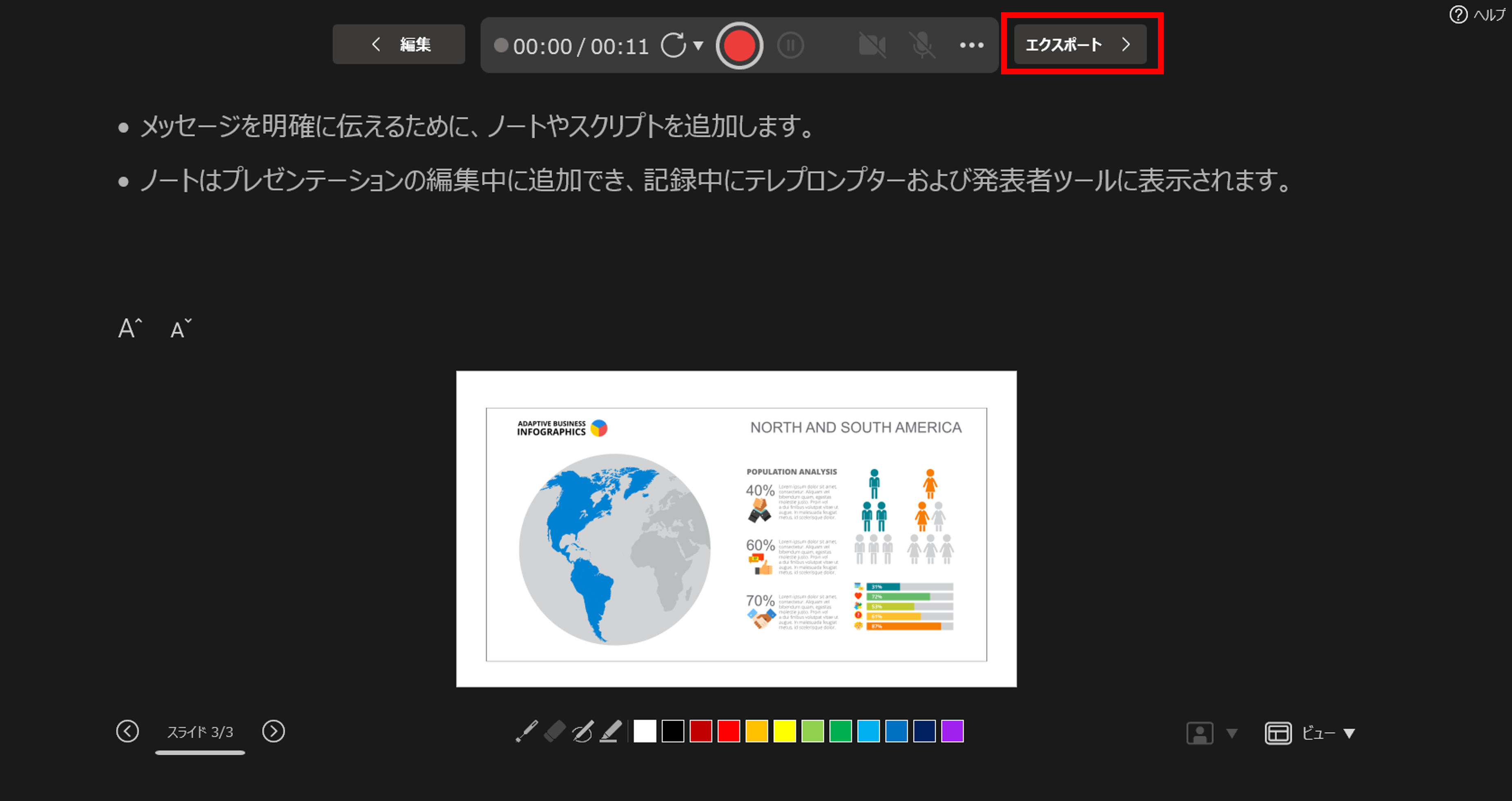Go to the next slide arrow
This screenshot has height=801, width=1512.
274,731
